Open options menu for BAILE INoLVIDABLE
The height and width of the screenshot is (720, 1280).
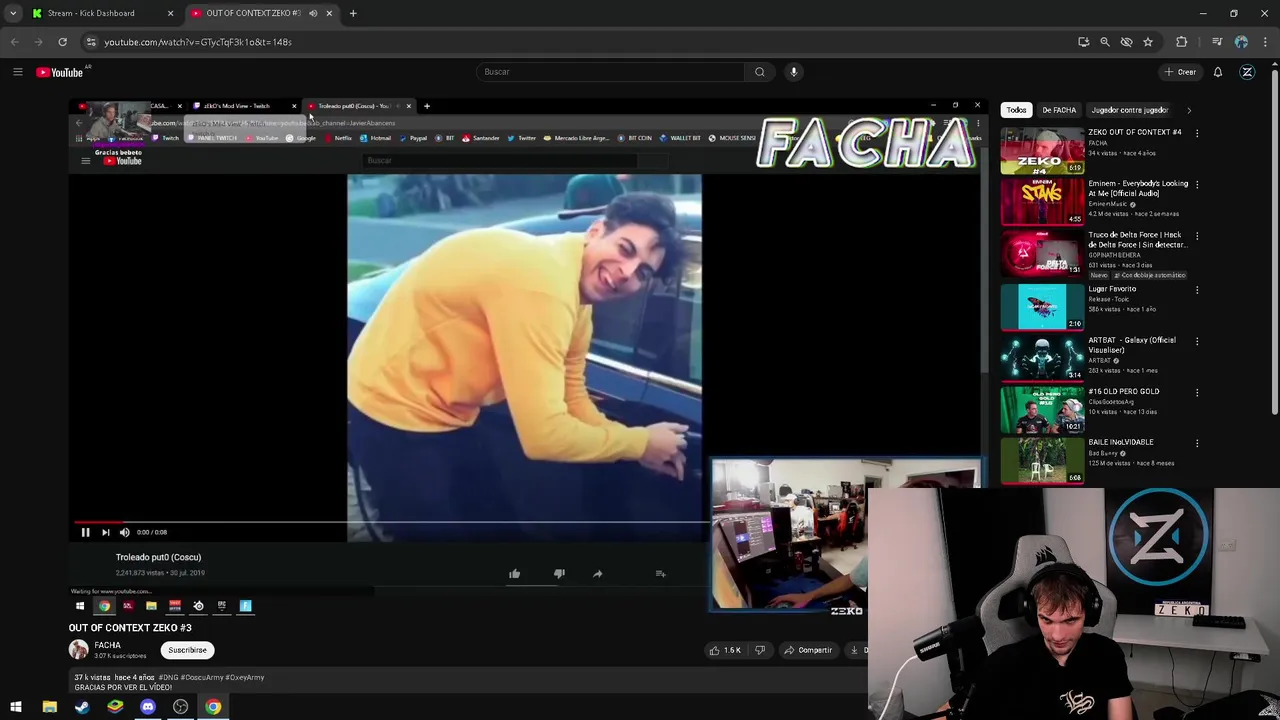1197,443
